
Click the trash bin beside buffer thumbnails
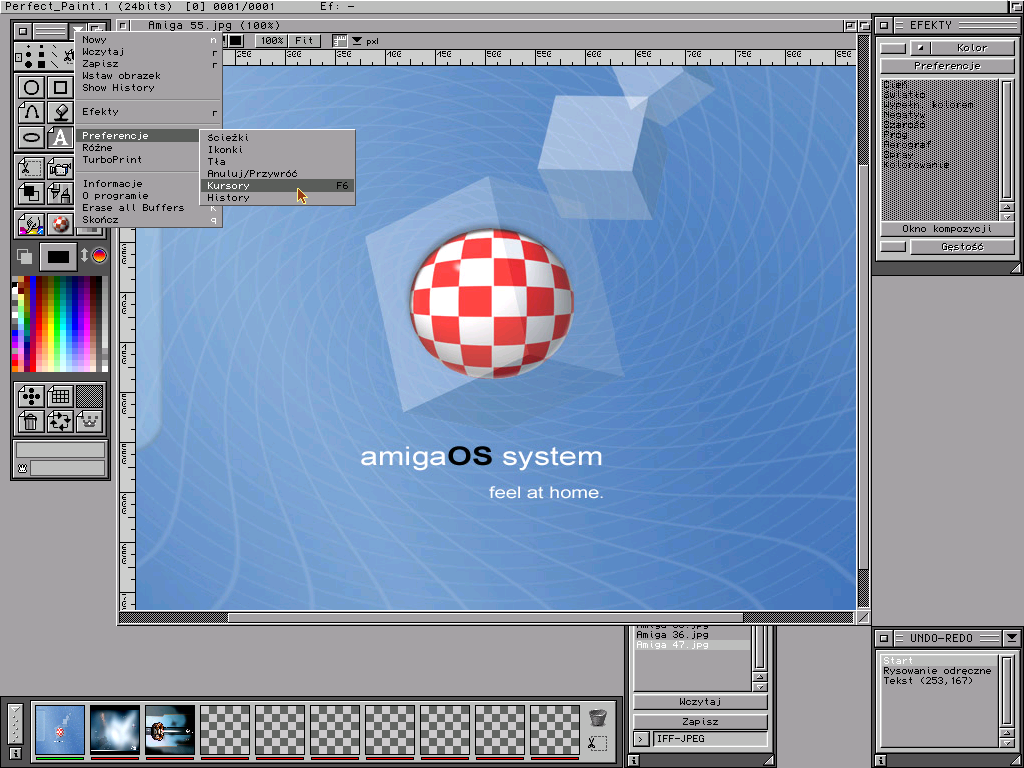coord(597,717)
